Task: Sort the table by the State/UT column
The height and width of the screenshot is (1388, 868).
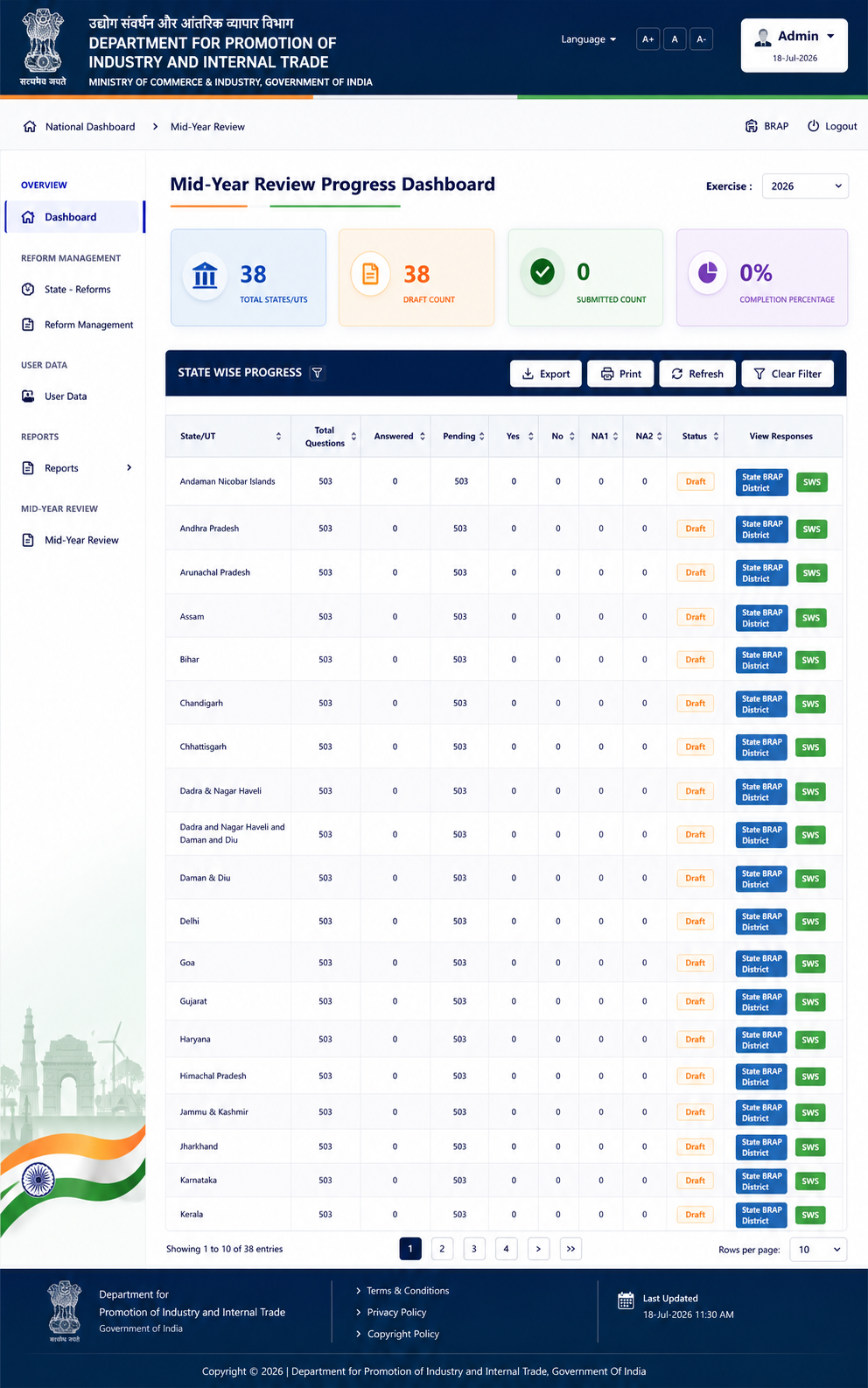Action: 278,437
